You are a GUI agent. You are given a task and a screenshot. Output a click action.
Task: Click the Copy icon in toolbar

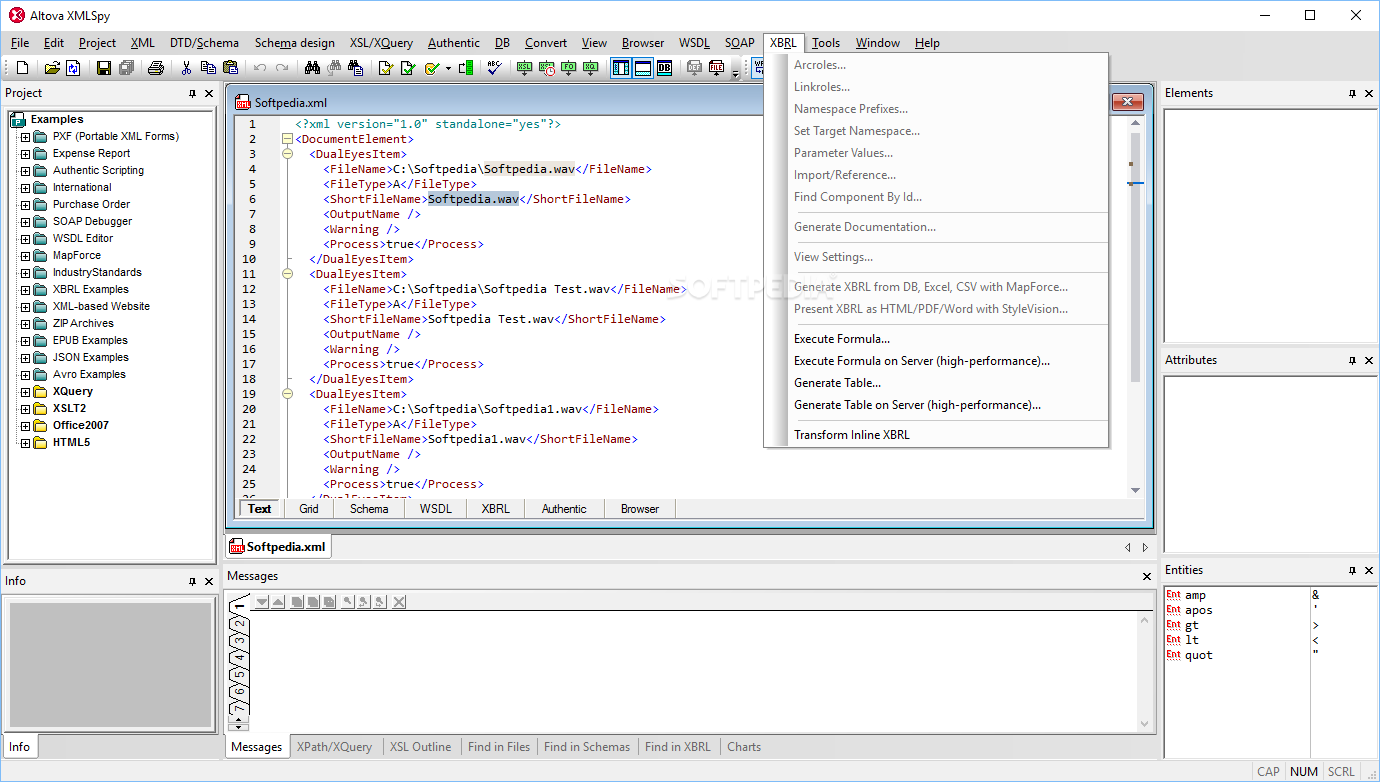[208, 68]
